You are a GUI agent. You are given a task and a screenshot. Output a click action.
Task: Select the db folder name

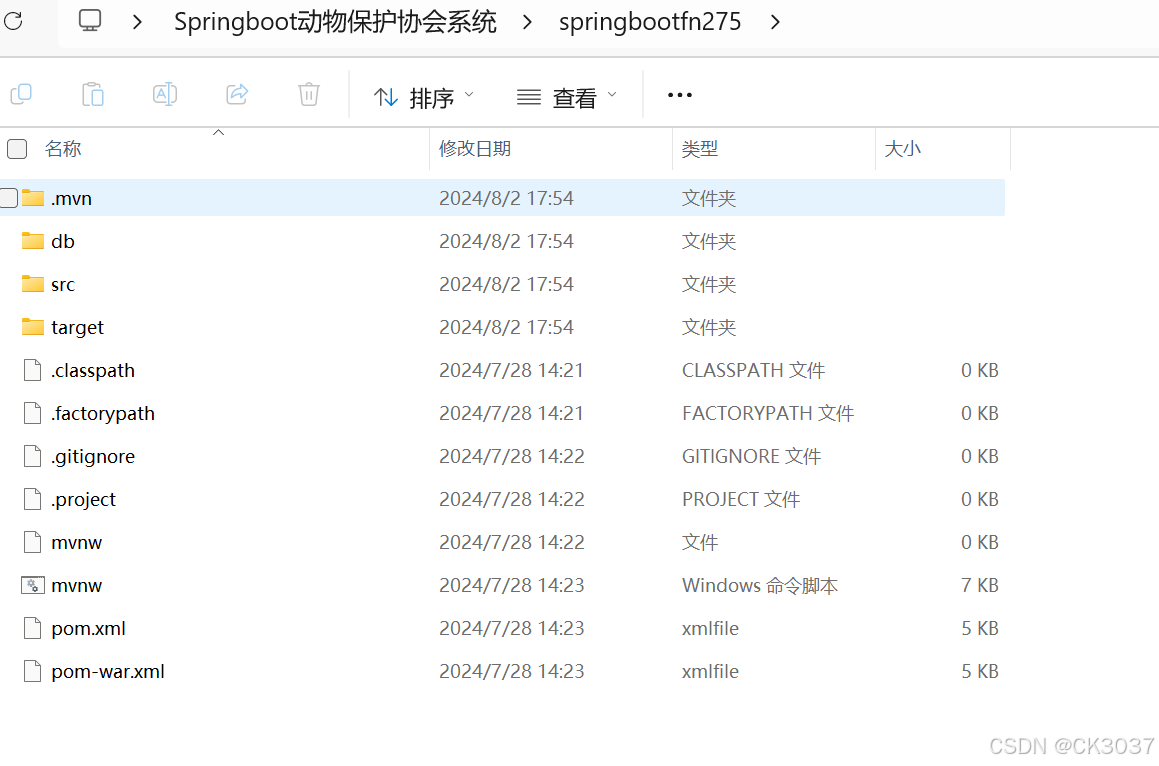(x=63, y=242)
